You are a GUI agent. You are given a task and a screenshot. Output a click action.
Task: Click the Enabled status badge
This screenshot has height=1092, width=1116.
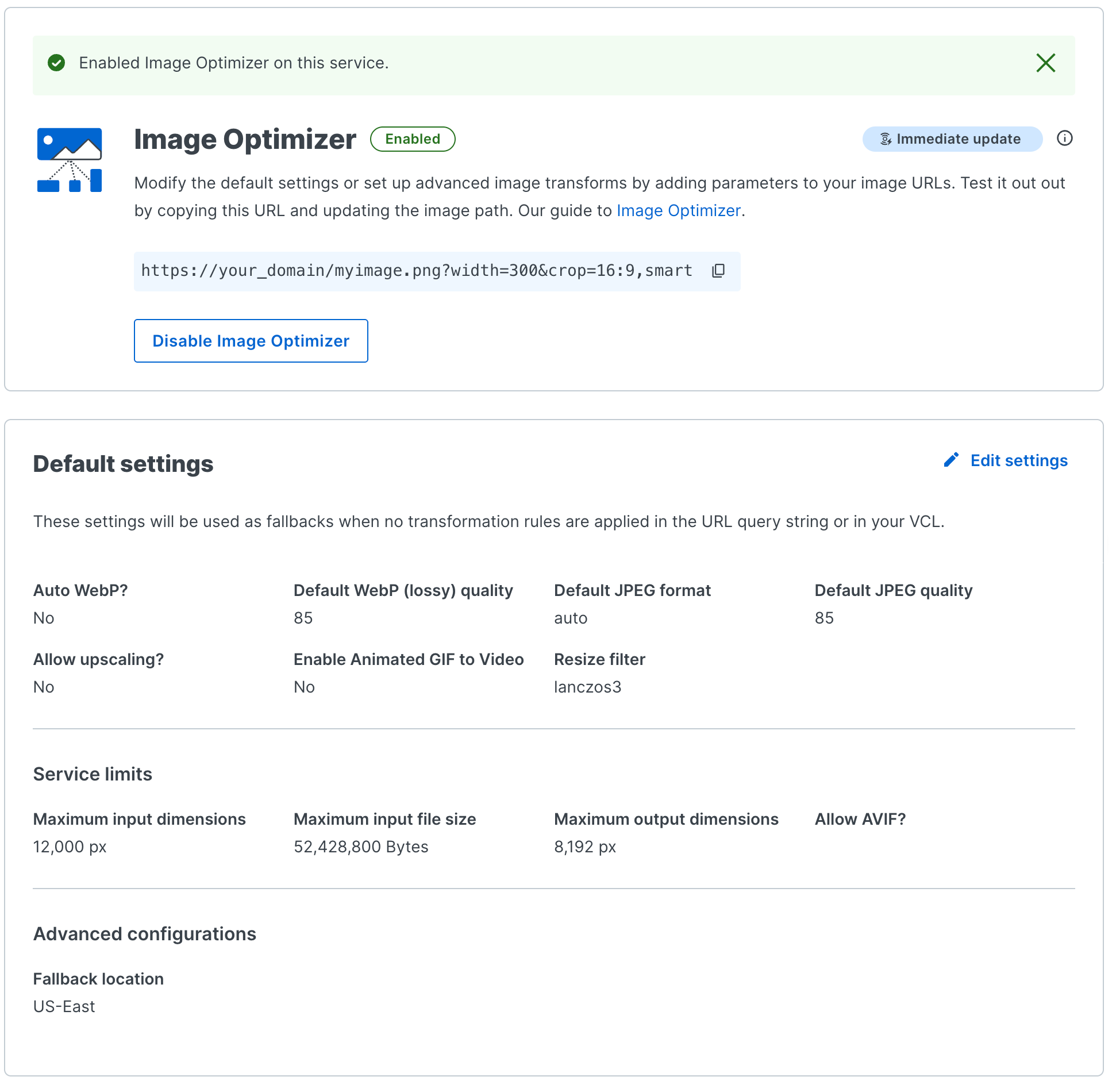coord(413,139)
